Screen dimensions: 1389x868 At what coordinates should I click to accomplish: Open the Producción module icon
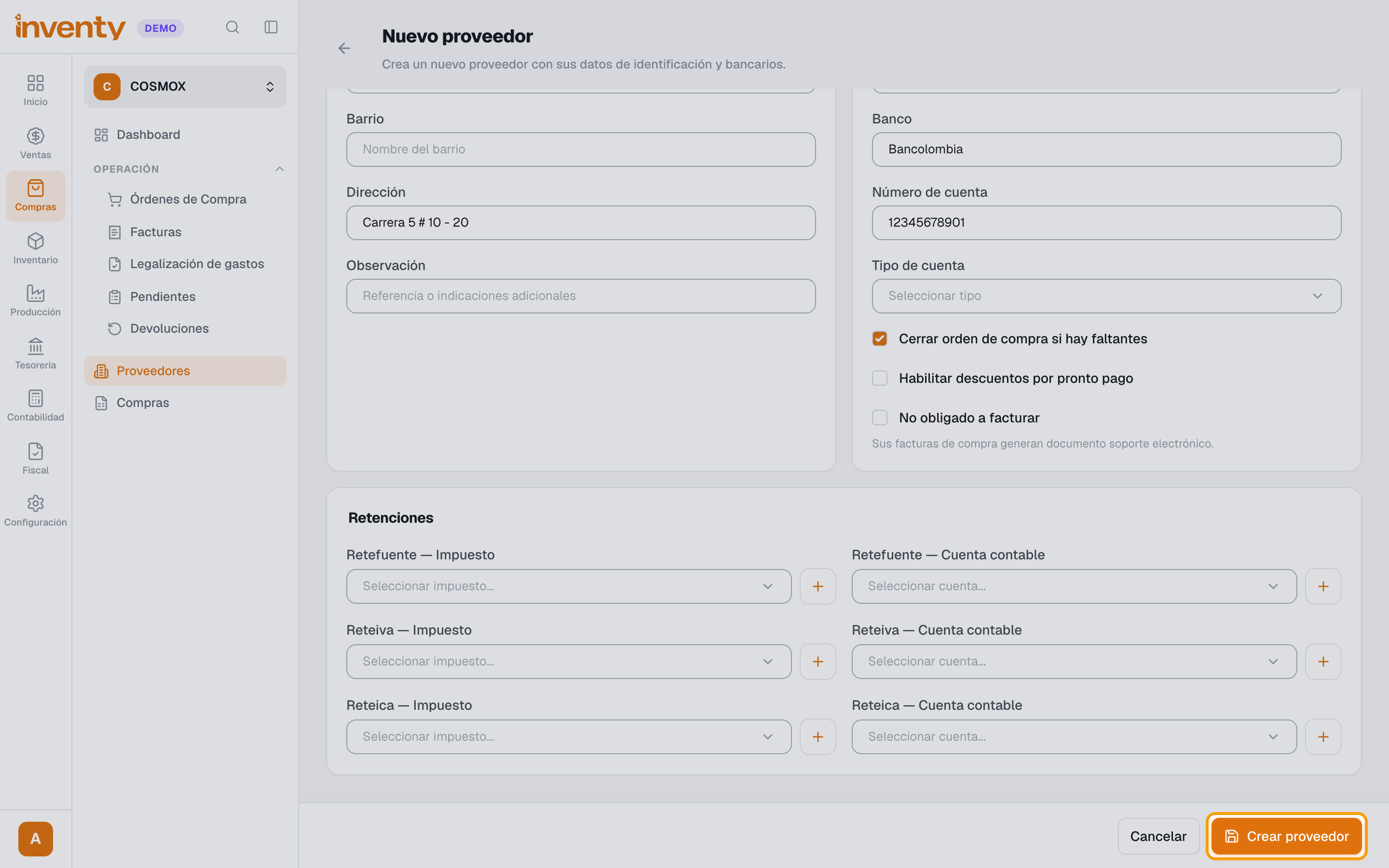click(36, 301)
